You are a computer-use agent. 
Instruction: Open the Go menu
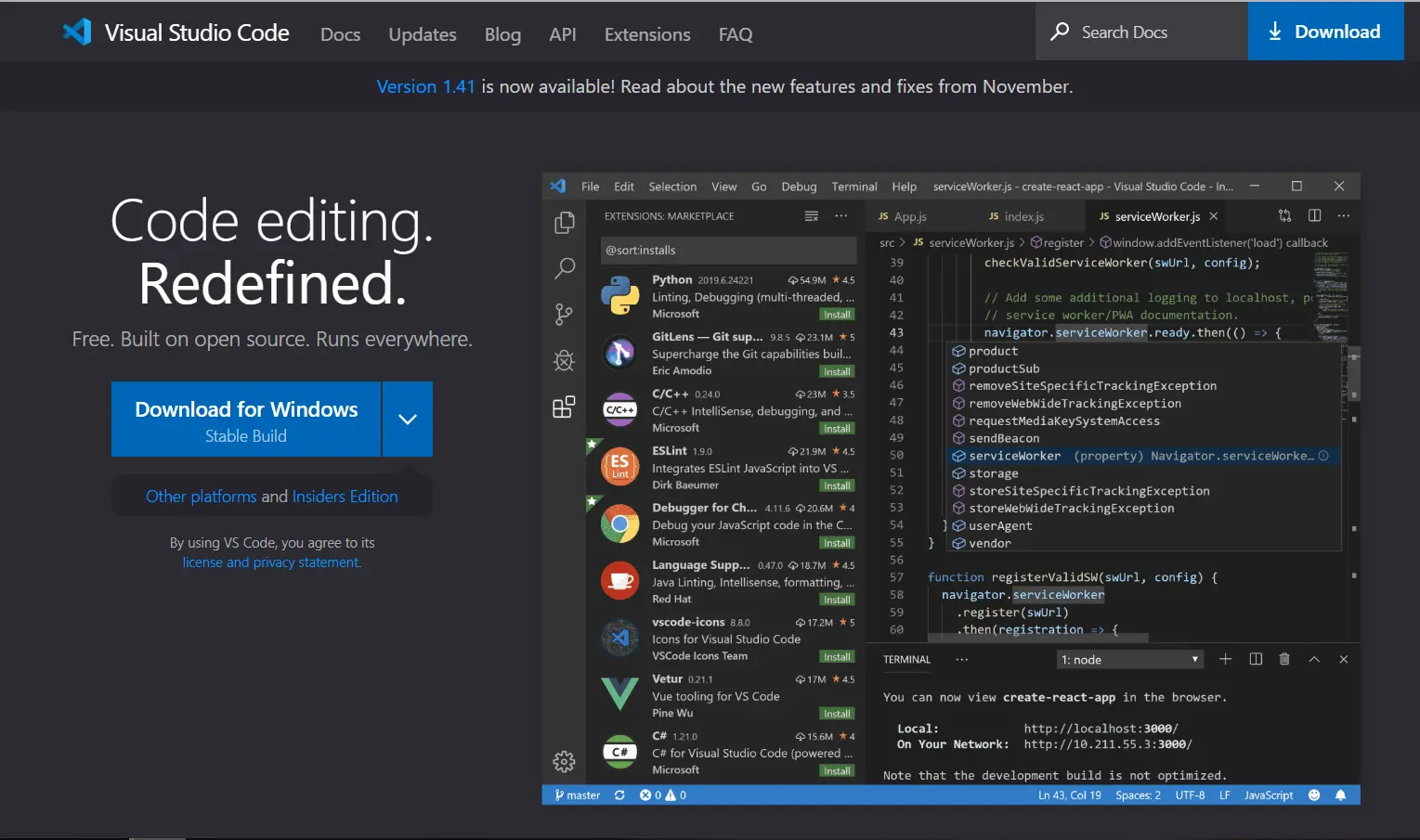759,187
